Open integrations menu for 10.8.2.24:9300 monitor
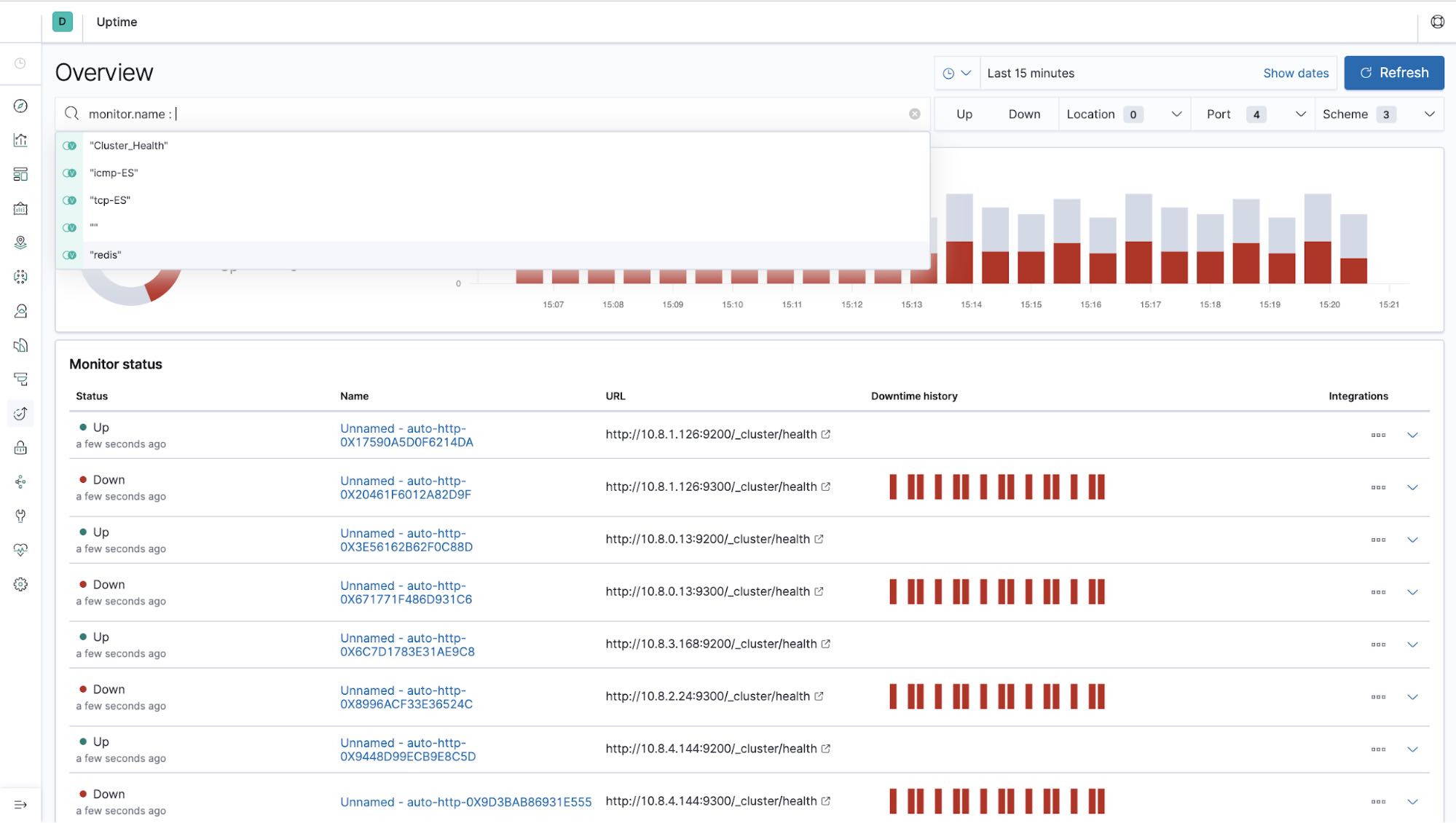This screenshot has width=1456, height=823. [x=1378, y=697]
